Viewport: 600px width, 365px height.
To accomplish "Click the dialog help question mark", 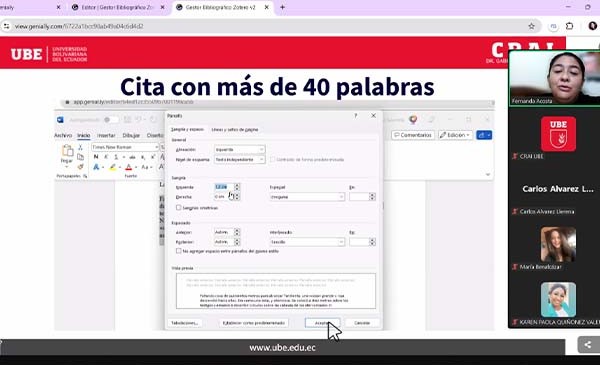I will (356, 116).
